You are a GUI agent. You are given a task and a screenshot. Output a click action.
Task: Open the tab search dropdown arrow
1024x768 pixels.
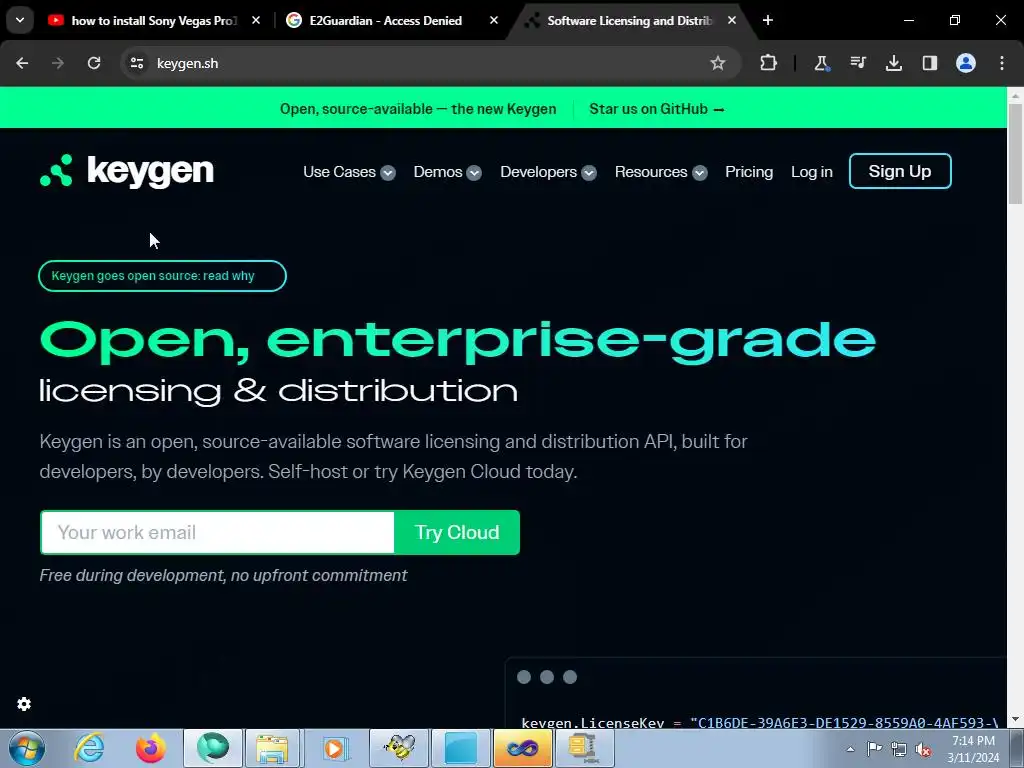click(20, 20)
